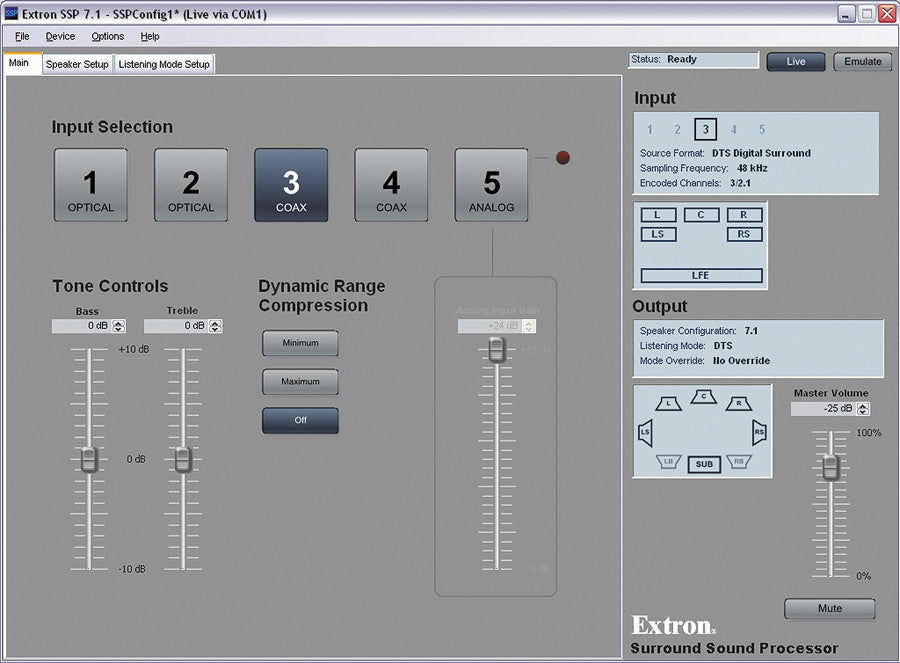Switch to Emulate mode
The image size is (900, 663).
(x=862, y=62)
